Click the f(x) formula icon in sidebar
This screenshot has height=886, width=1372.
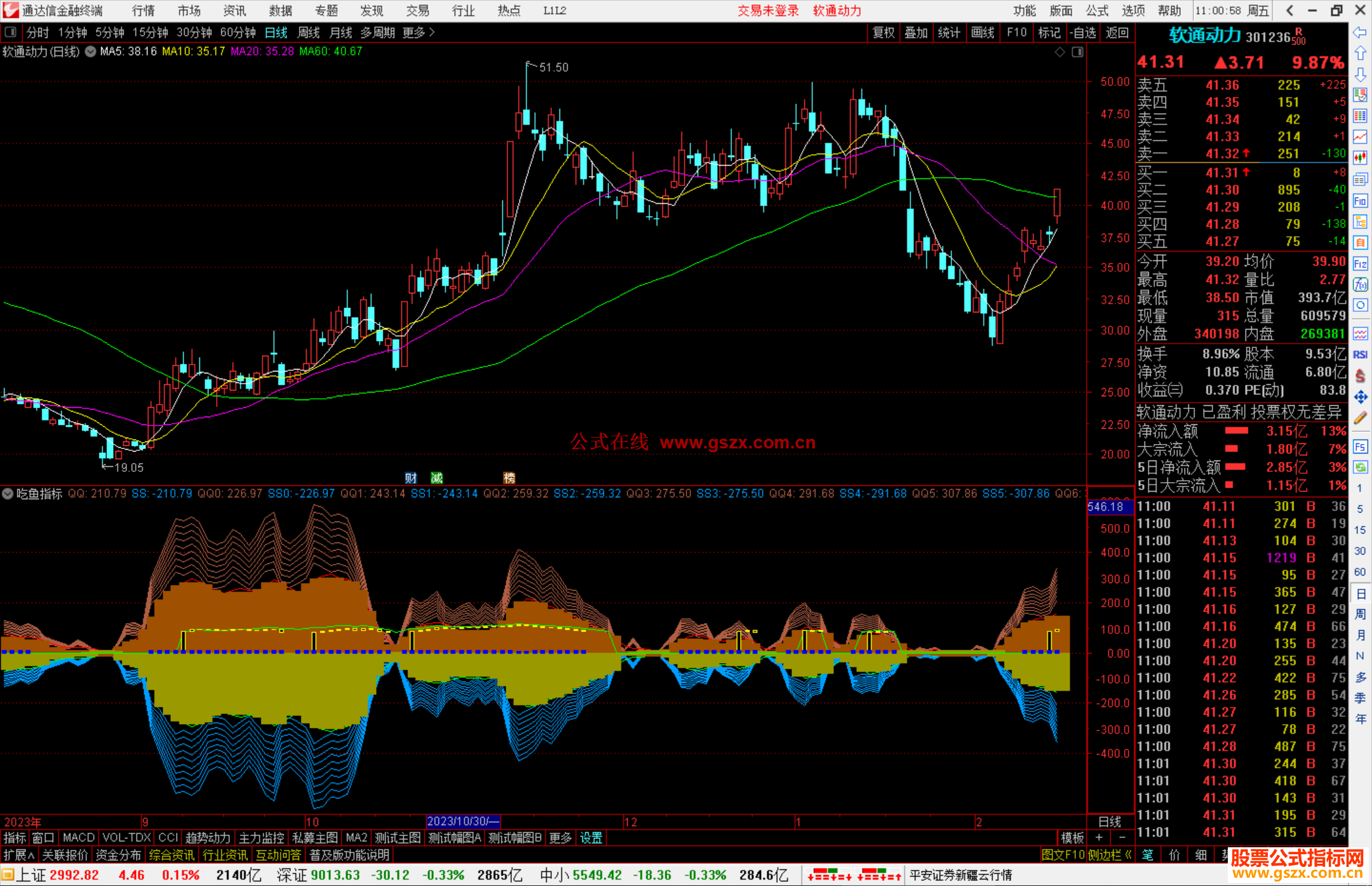1360,285
